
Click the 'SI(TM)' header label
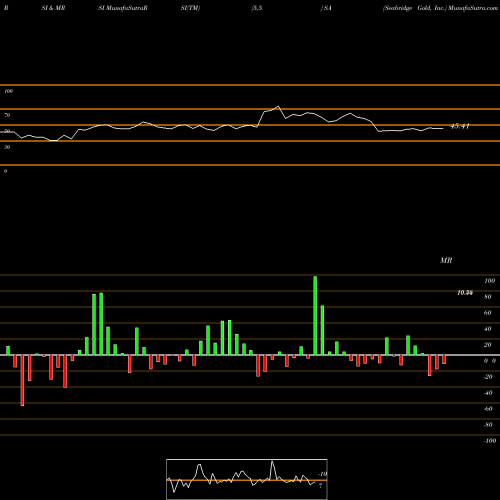tap(190, 8)
